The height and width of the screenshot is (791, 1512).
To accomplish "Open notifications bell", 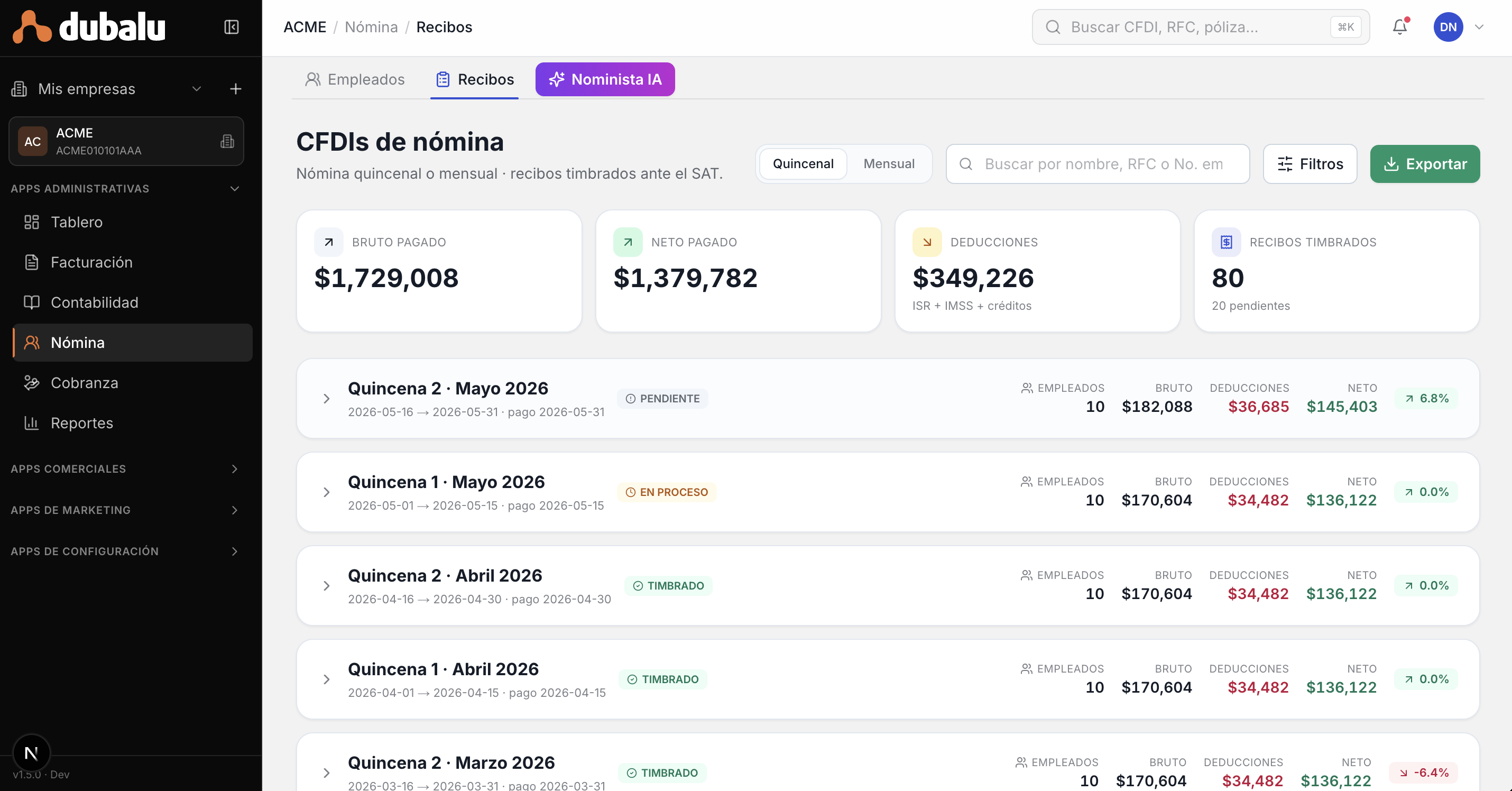I will 1400,27.
